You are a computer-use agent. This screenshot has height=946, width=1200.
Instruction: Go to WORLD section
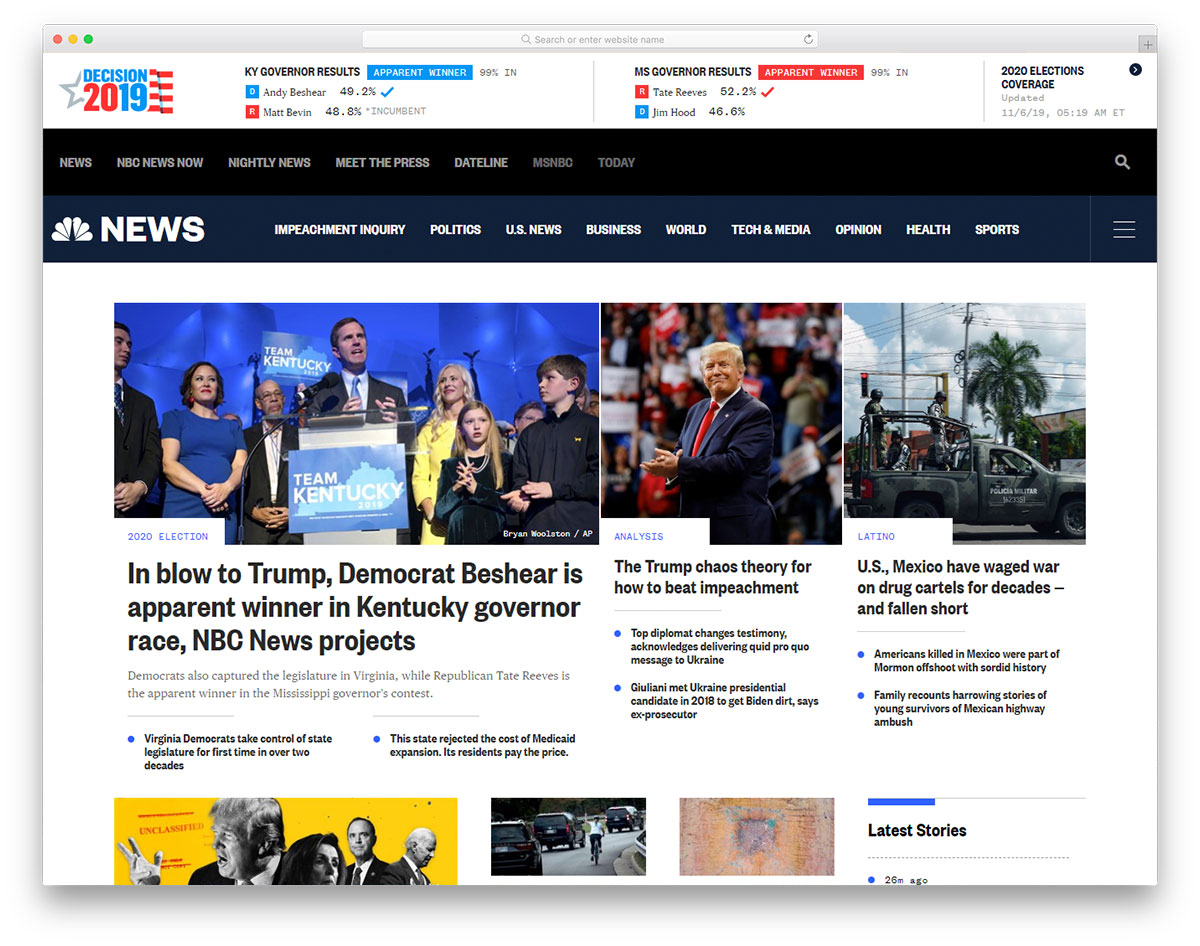pyautogui.click(x=686, y=229)
